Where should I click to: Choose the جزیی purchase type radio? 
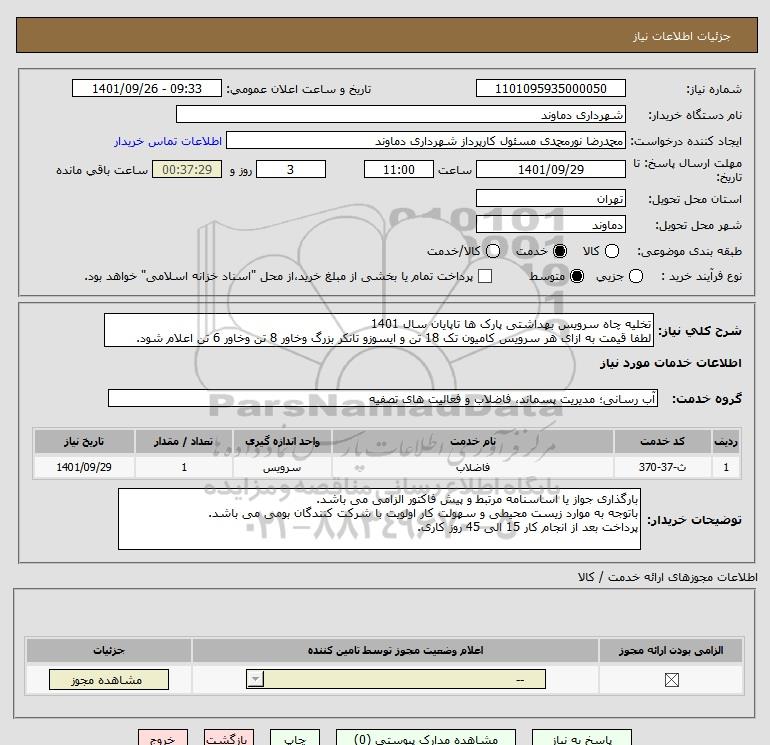pyautogui.click(x=635, y=276)
